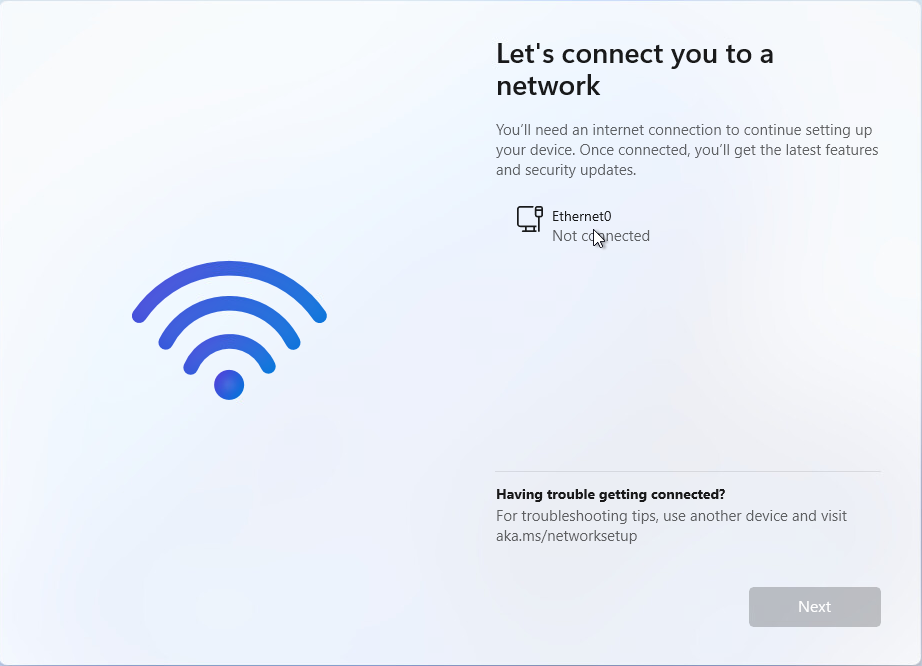Click the horizontal divider above the troubleshooting section
The image size is (922, 666).
point(688,471)
